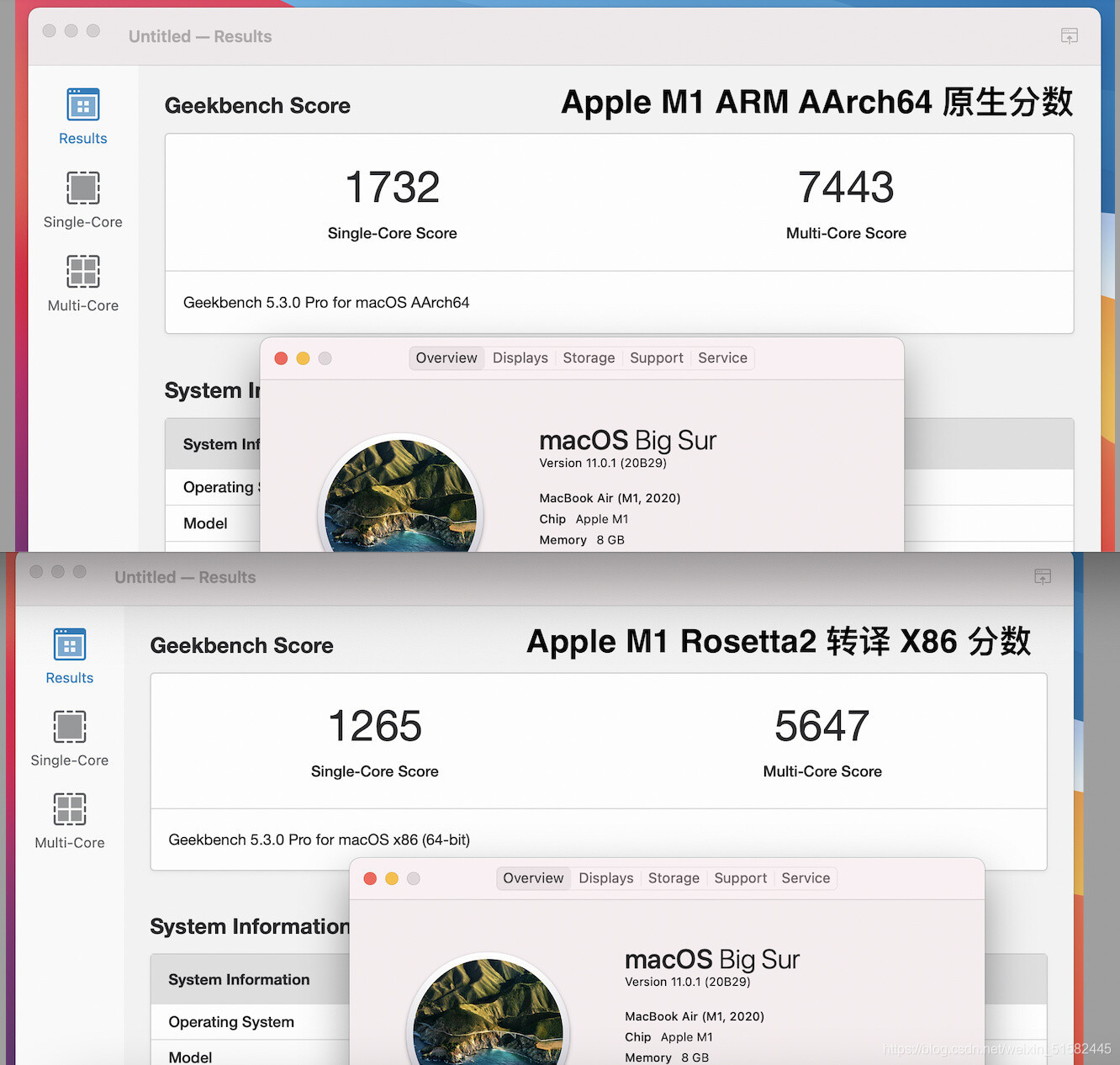The width and height of the screenshot is (1120, 1065).
Task: Click 'Model' row in bottom Geekbench window
Action: pos(250,1053)
